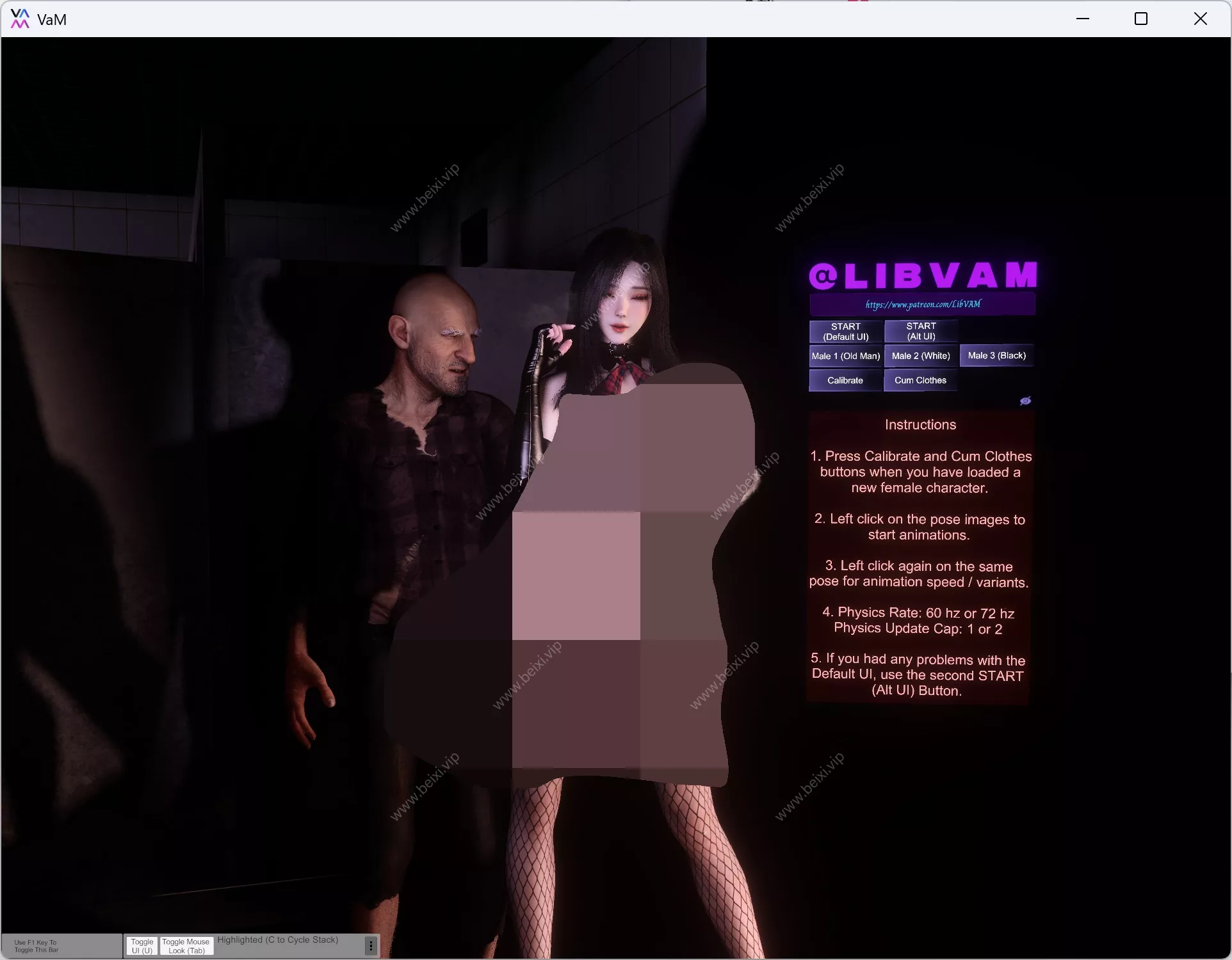Select Male 3 (Black) option

tap(997, 355)
